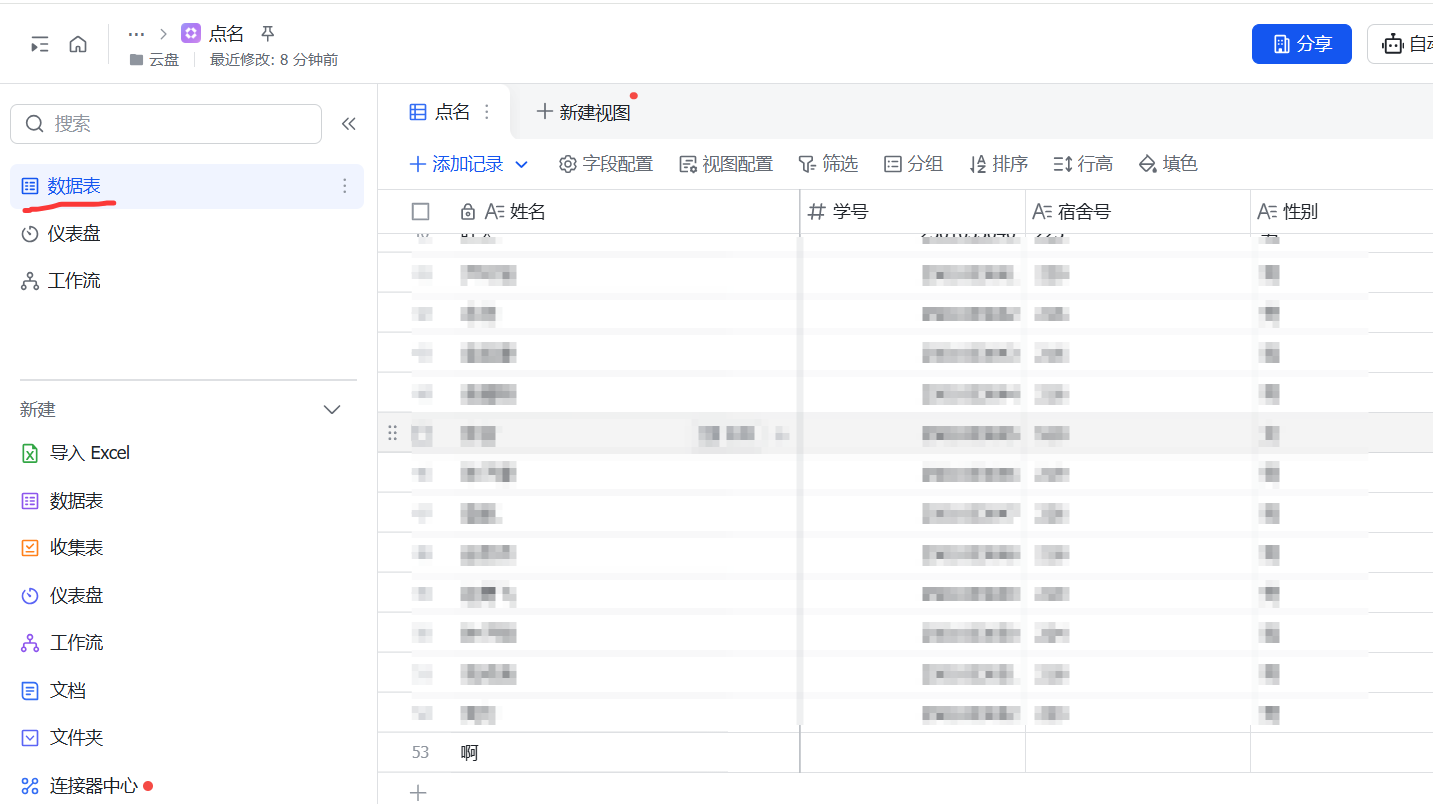This screenshot has height=804, width=1433.
Task: Select 数据表 in the top sidebar list
Action: tap(186, 186)
